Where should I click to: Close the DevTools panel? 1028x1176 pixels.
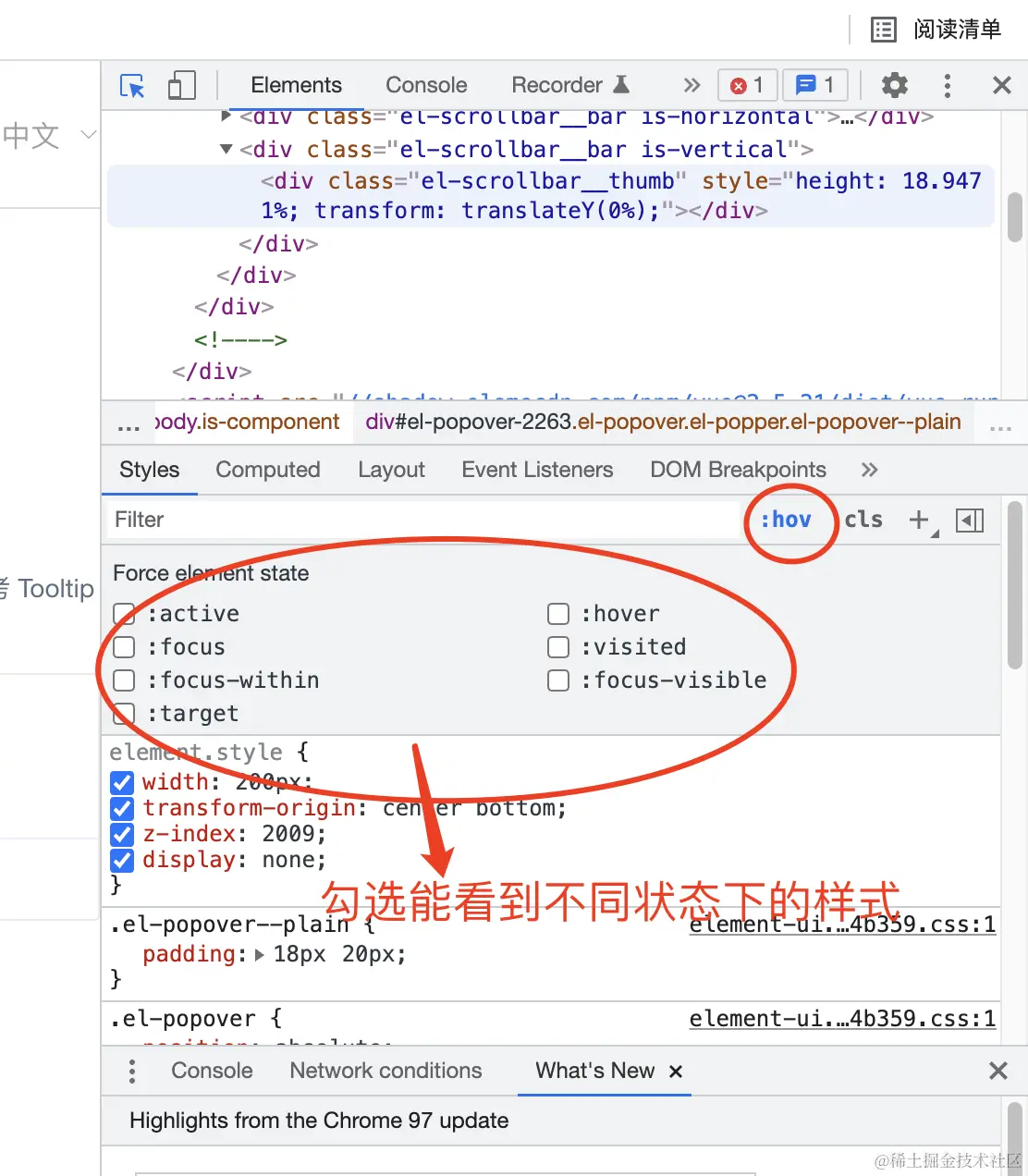(x=1001, y=86)
